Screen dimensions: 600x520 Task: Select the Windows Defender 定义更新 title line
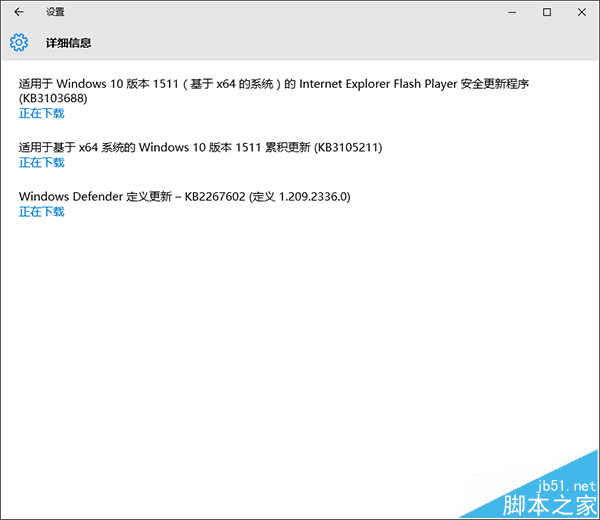pyautogui.click(x=184, y=196)
